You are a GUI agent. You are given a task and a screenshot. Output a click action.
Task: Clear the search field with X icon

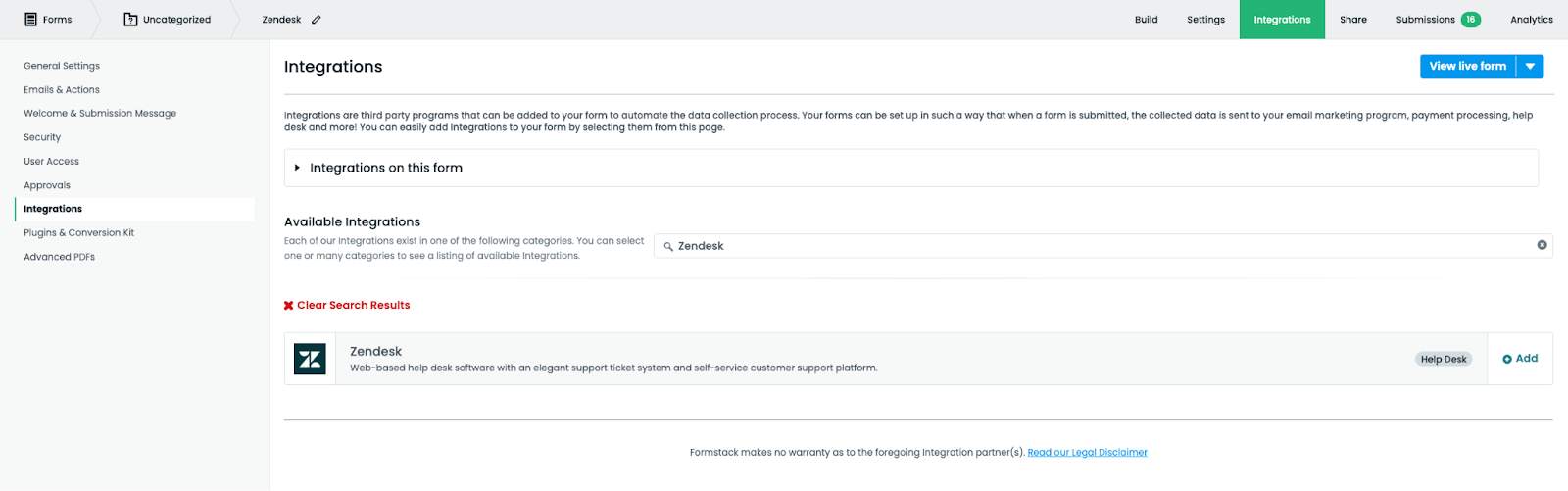[x=1542, y=245]
